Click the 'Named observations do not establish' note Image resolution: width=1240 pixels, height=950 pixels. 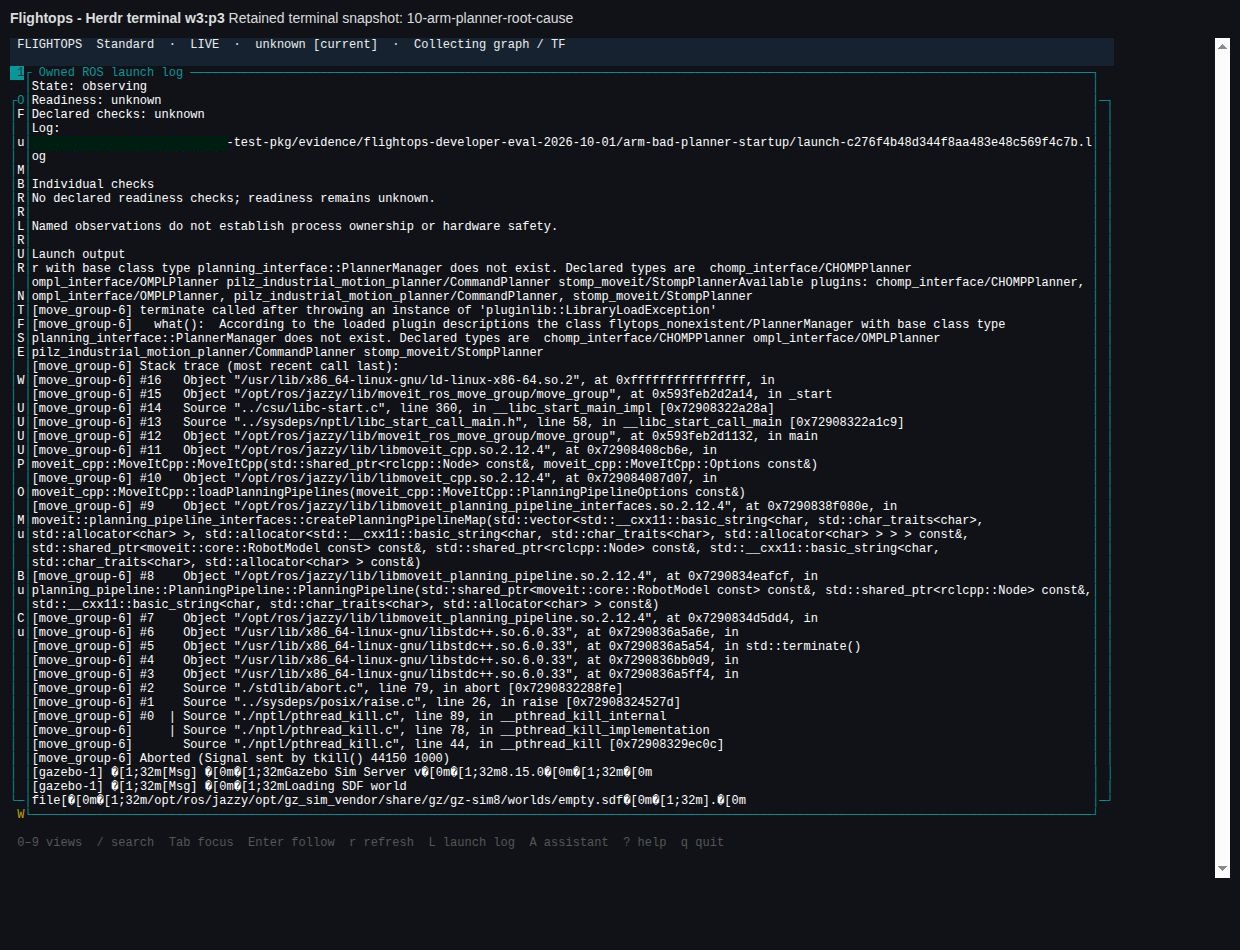point(295,226)
